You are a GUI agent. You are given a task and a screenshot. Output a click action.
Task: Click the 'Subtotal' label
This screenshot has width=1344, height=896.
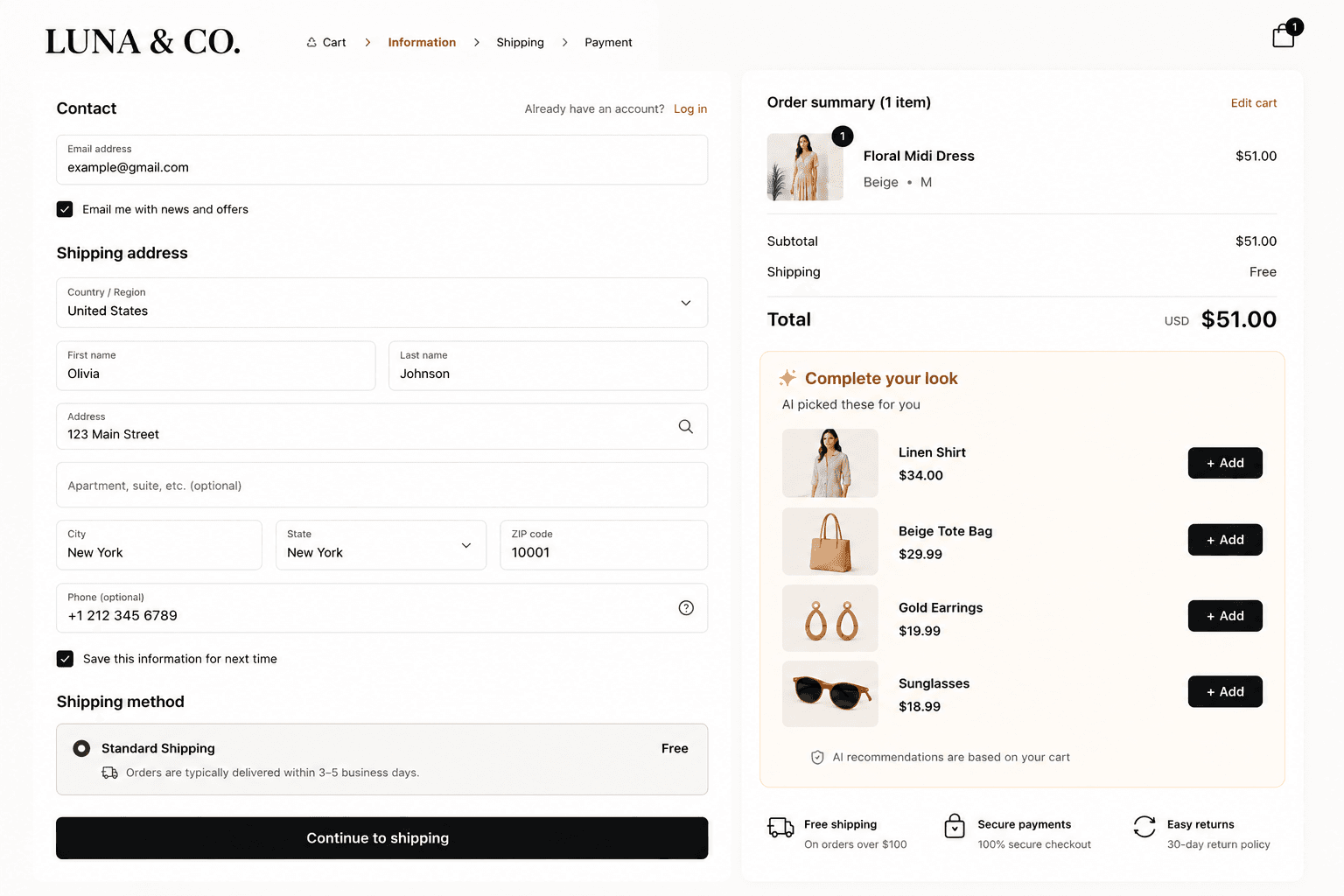click(x=793, y=241)
